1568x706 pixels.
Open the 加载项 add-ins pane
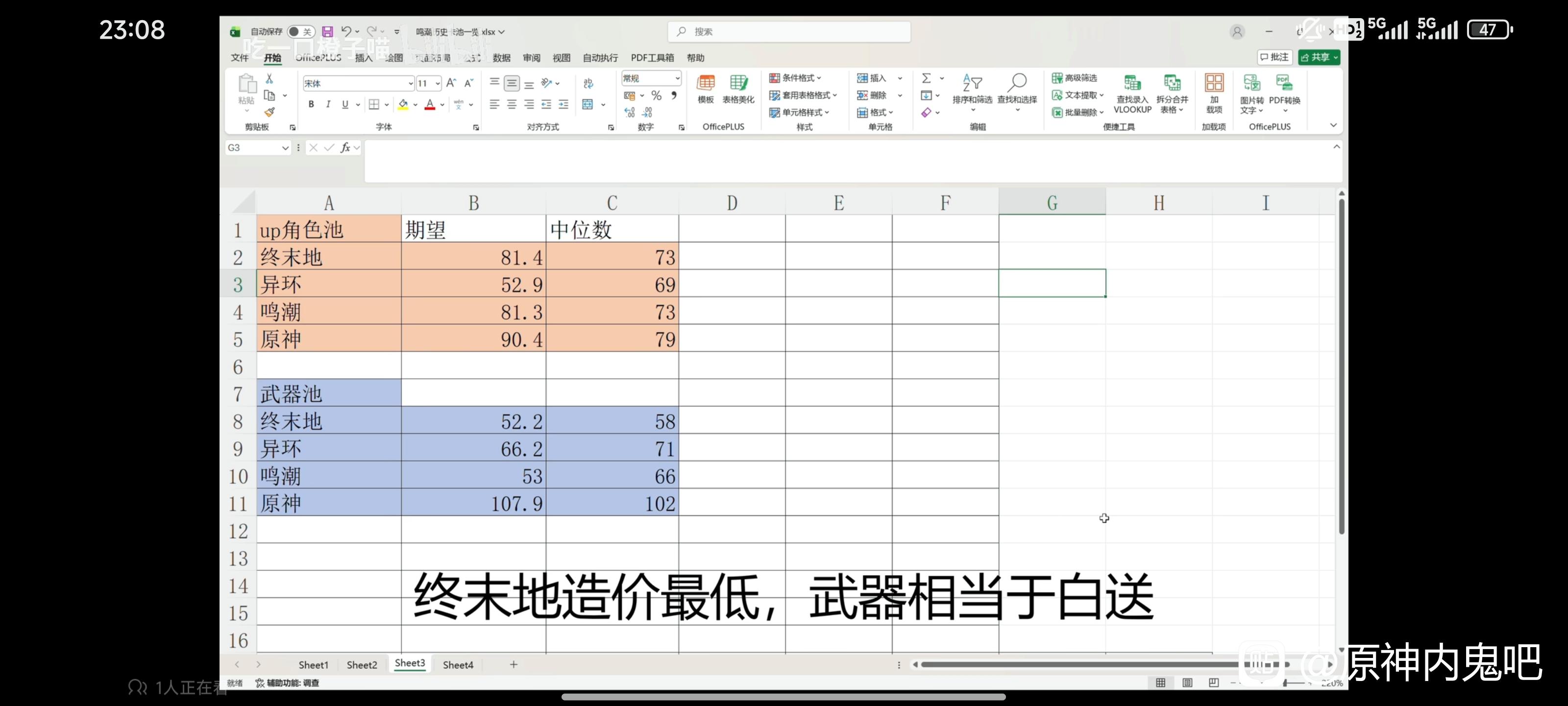pyautogui.click(x=1214, y=94)
